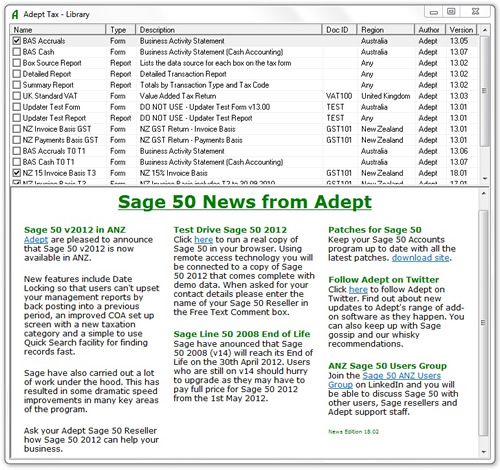Select 'Value Added Tax Return' description
500x470 pixels.
(x=178, y=96)
